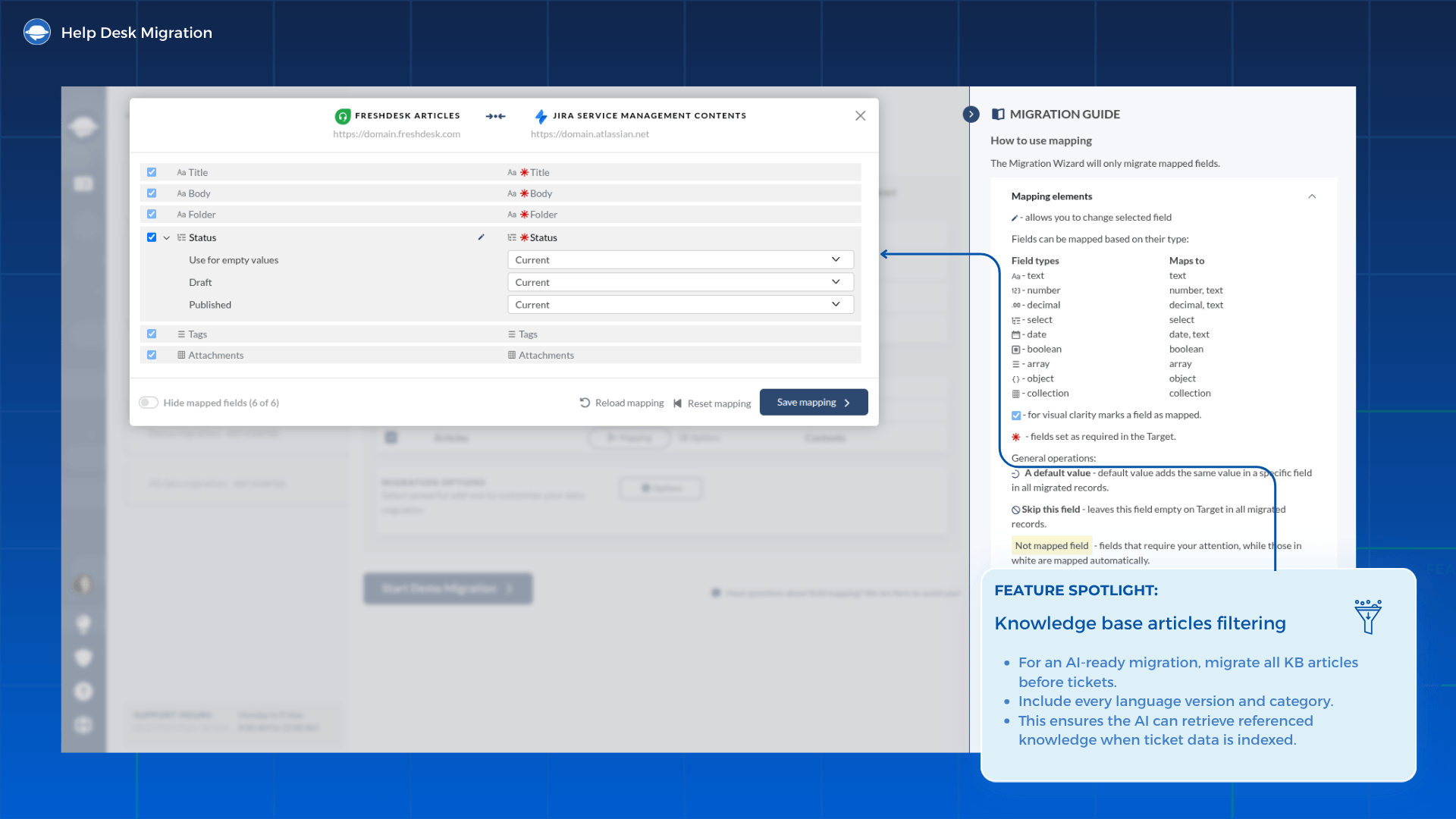This screenshot has height=819, width=1456.
Task: Click the Save mapping button
Action: coord(814,402)
